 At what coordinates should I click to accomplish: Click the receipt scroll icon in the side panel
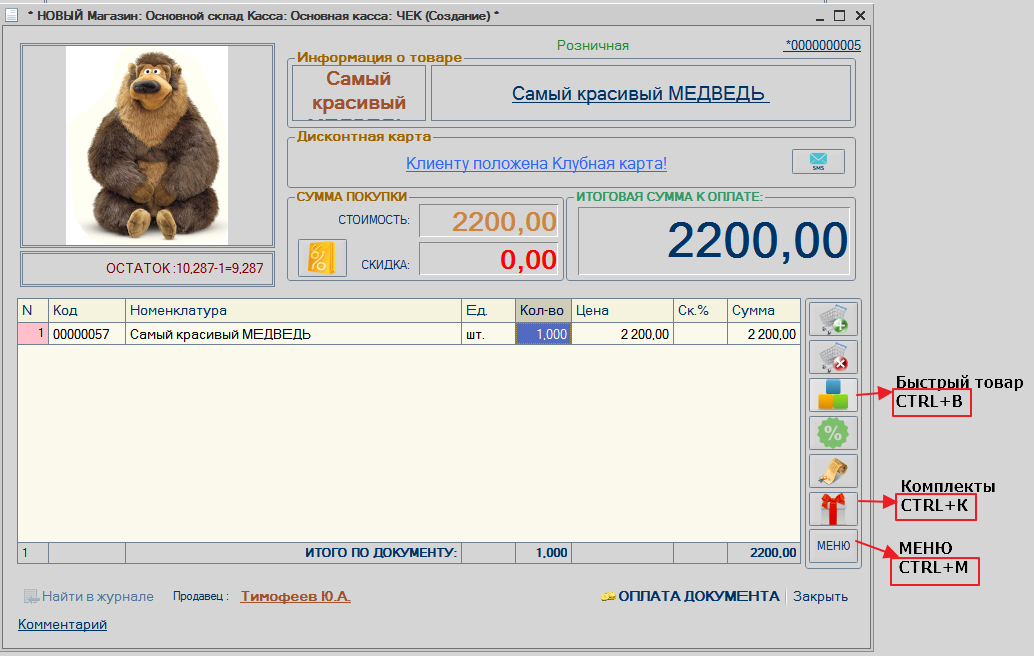tap(834, 471)
